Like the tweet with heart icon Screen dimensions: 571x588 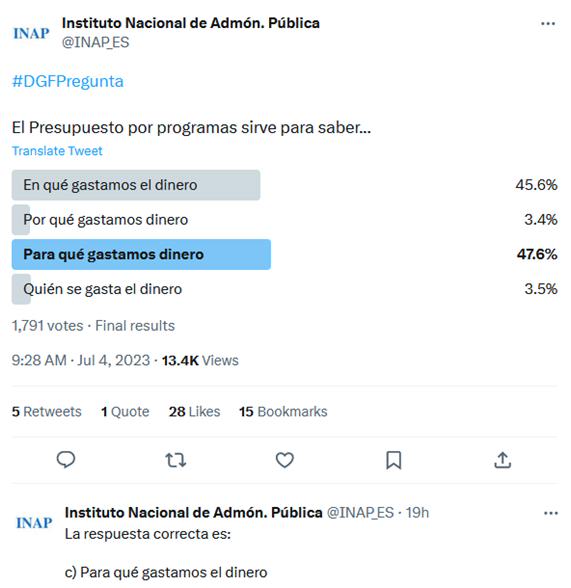pos(285,460)
